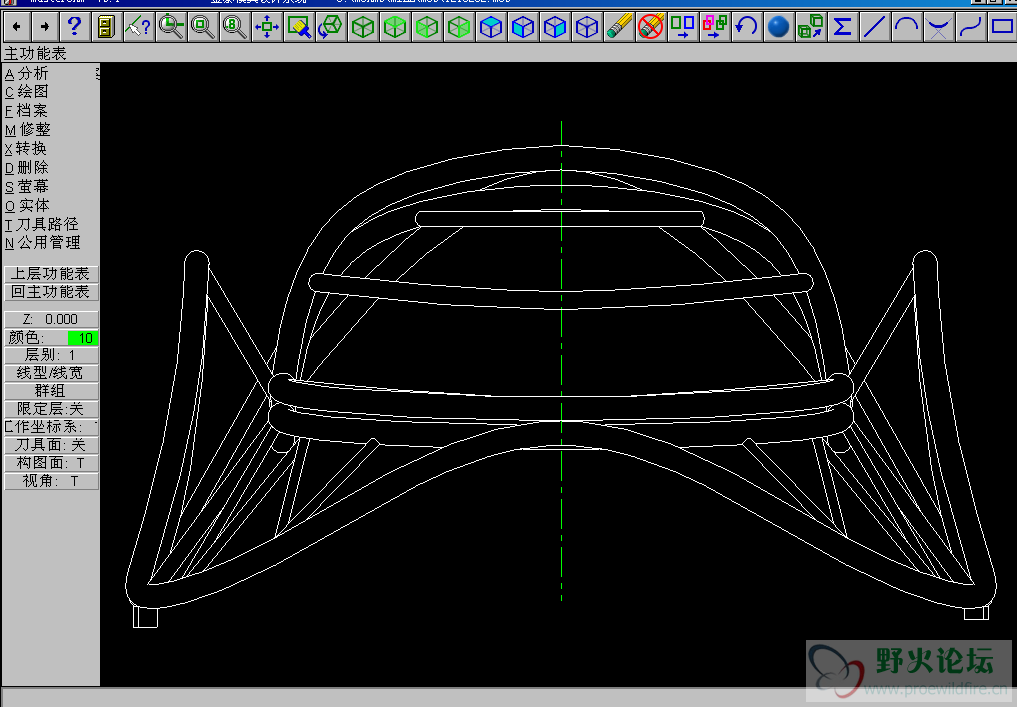1017x707 pixels.
Task: Click the previous toolbar page left arrow
Action: coord(16,27)
